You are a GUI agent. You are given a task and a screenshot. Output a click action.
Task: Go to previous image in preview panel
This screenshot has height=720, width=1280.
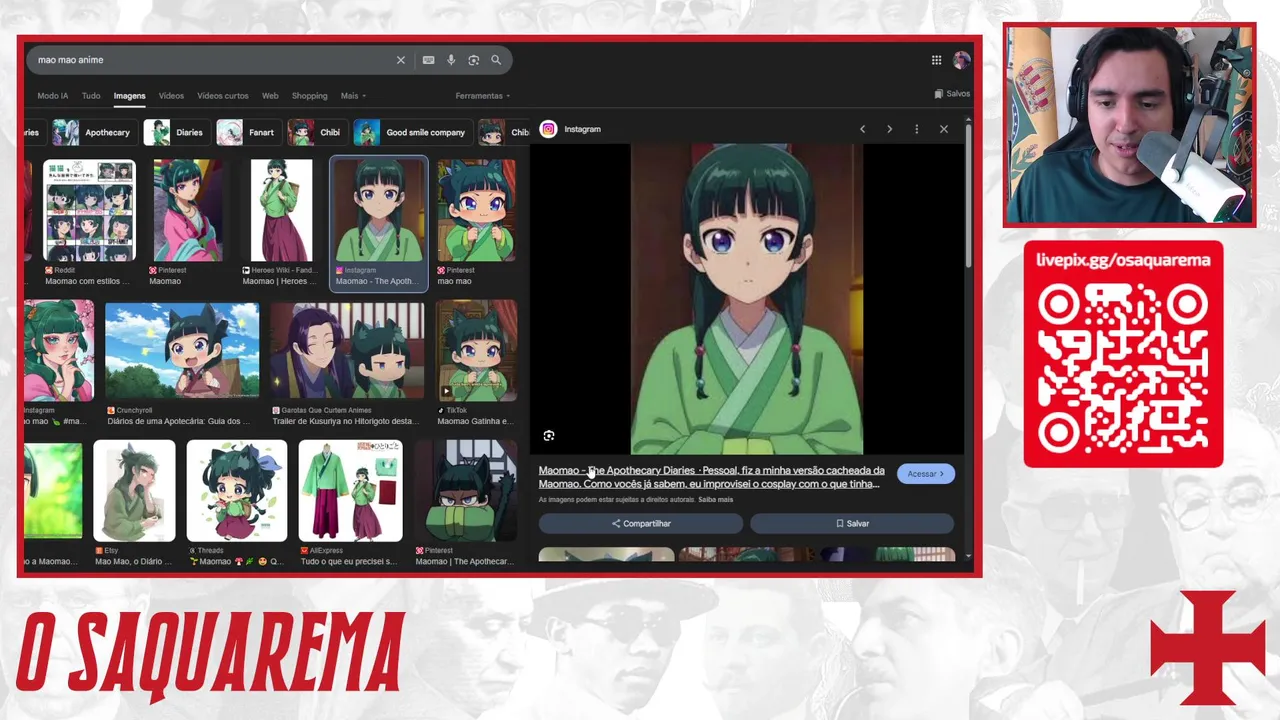pyautogui.click(x=862, y=129)
